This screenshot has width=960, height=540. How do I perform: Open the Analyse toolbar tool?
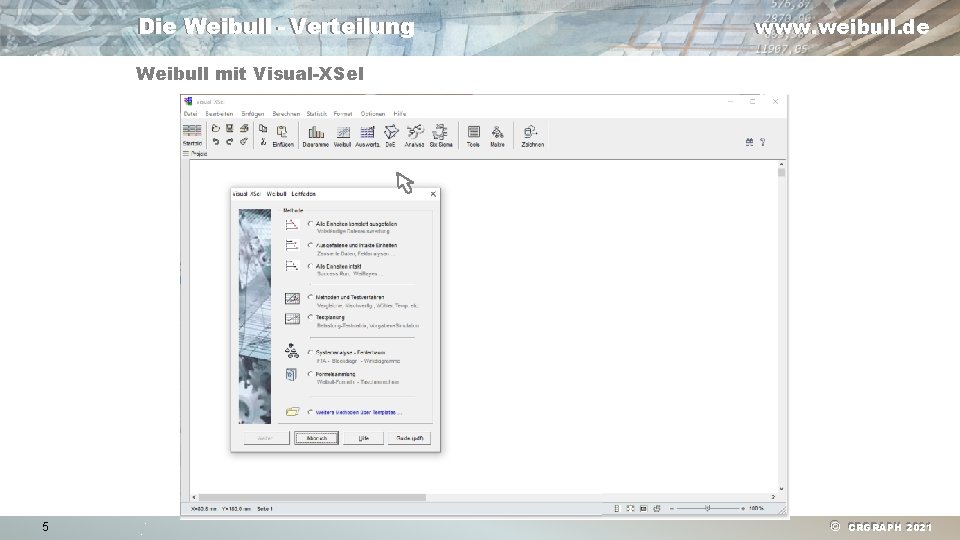coord(414,136)
